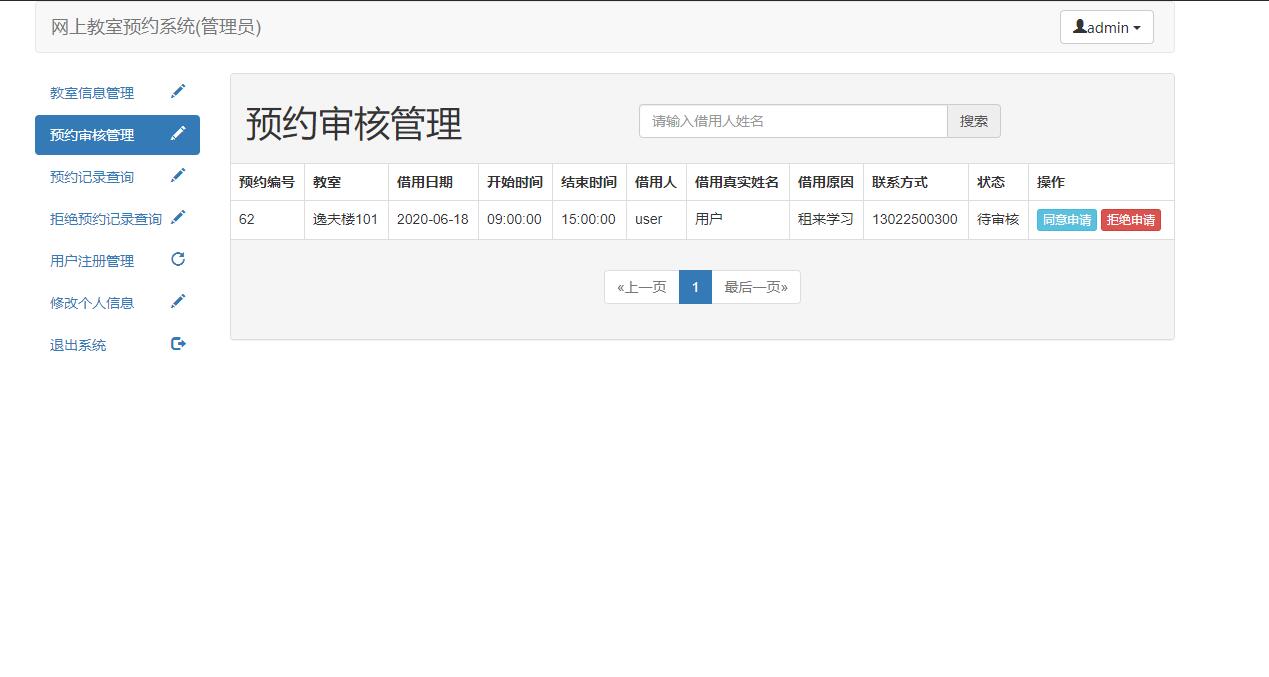
Task: Open the admin account dropdown
Action: click(x=1106, y=27)
